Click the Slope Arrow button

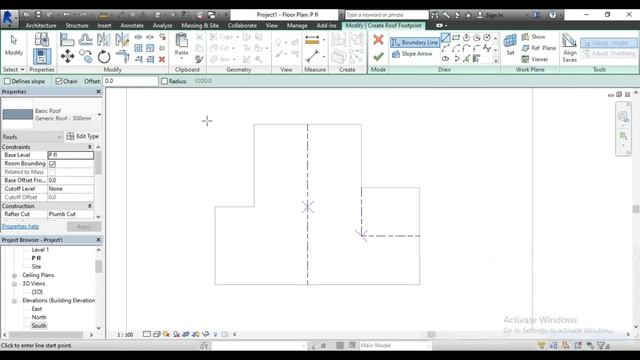click(x=411, y=54)
